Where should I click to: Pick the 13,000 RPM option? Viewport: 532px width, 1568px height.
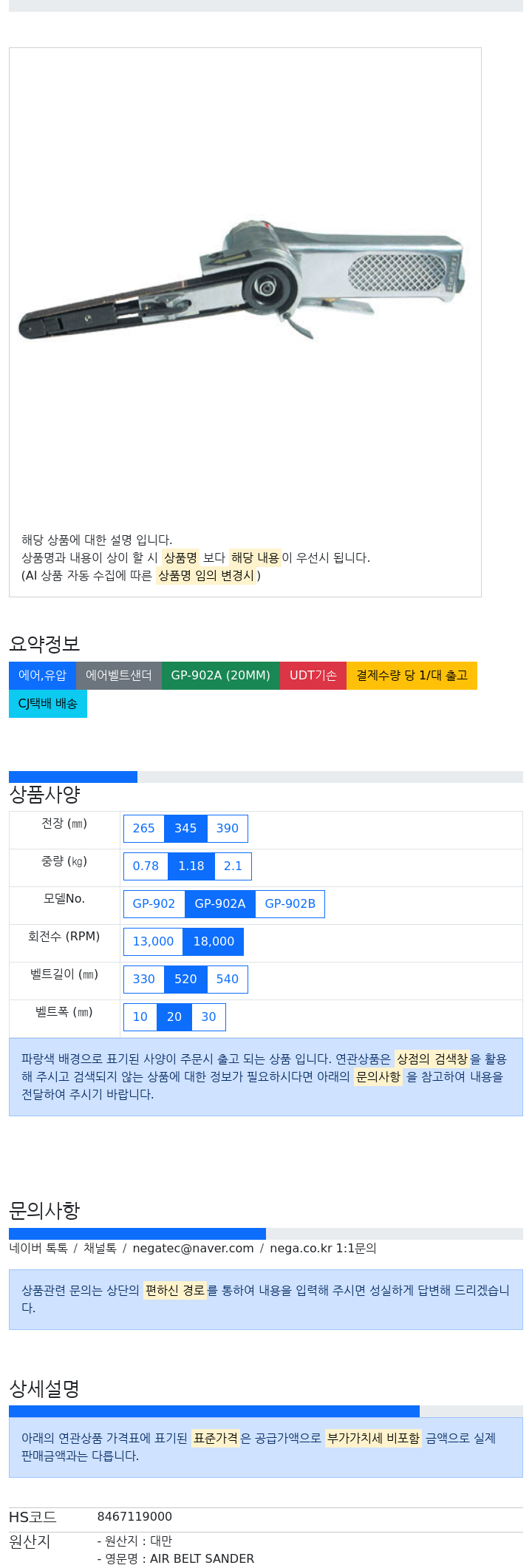coord(153,941)
